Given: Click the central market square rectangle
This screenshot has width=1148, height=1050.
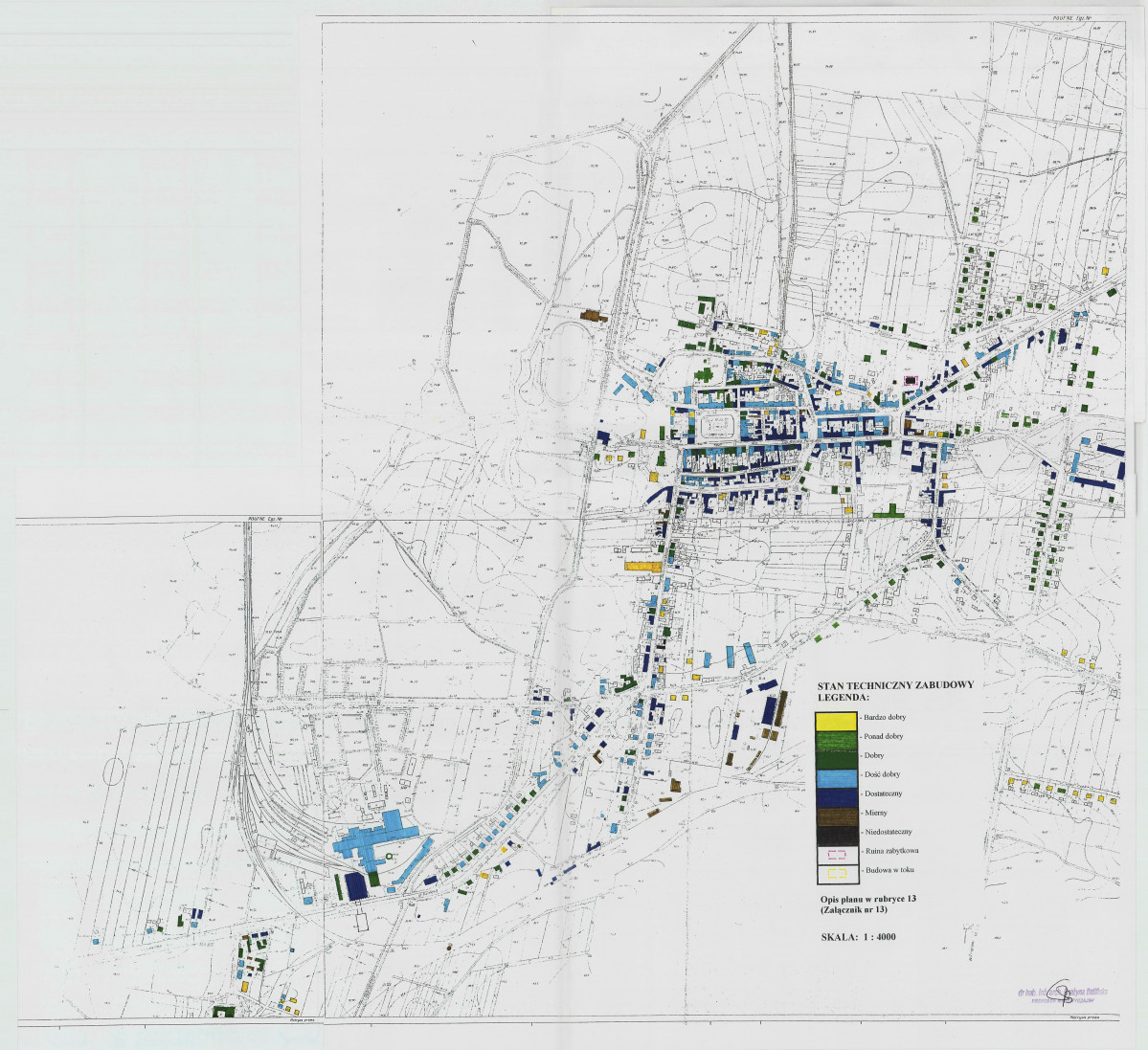Looking at the screenshot, I should 717,425.
